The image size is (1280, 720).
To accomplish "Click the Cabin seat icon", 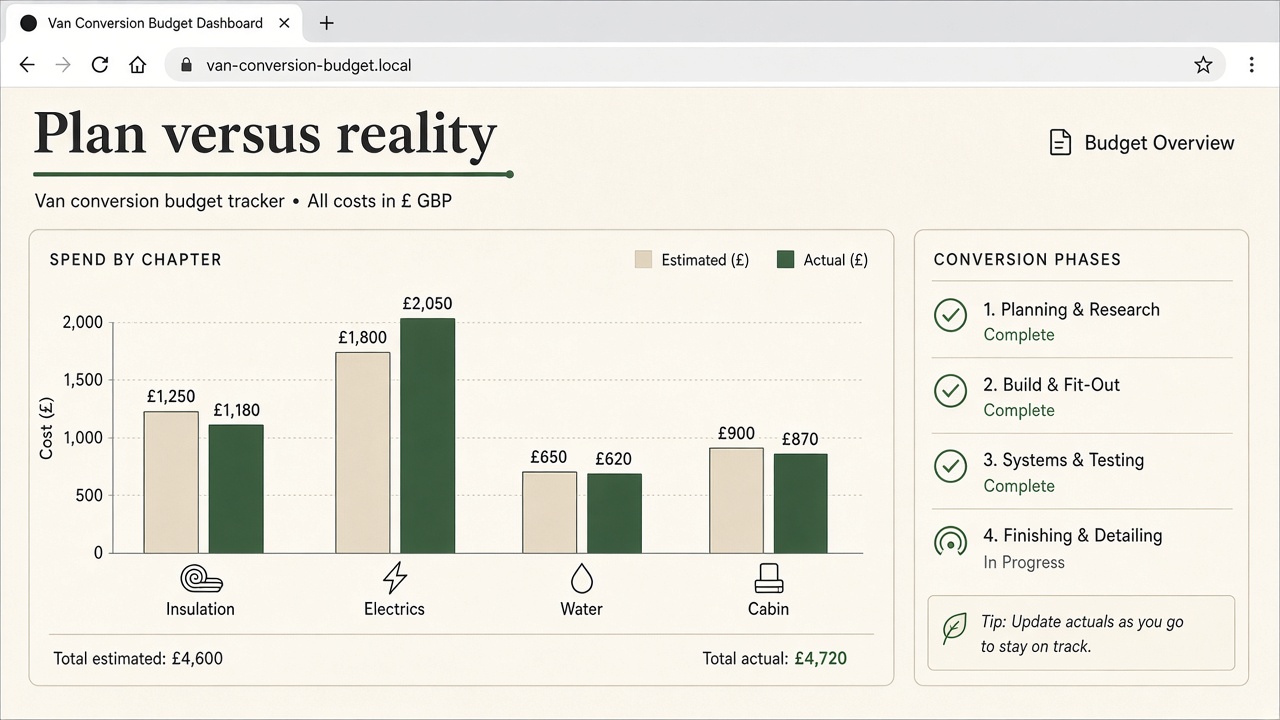I will tap(768, 577).
